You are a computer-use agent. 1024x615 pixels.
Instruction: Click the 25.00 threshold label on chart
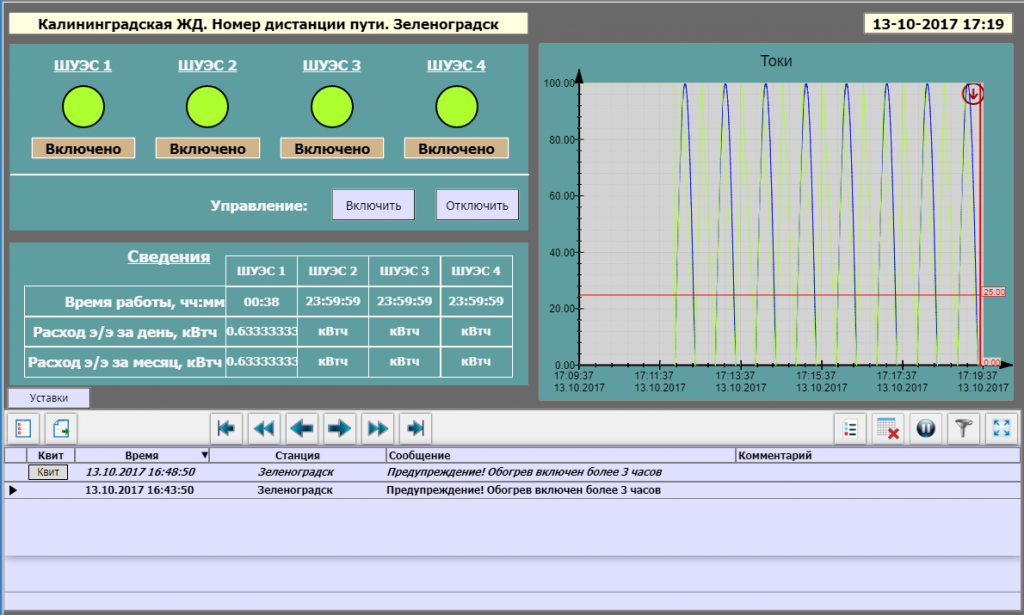pyautogui.click(x=994, y=292)
